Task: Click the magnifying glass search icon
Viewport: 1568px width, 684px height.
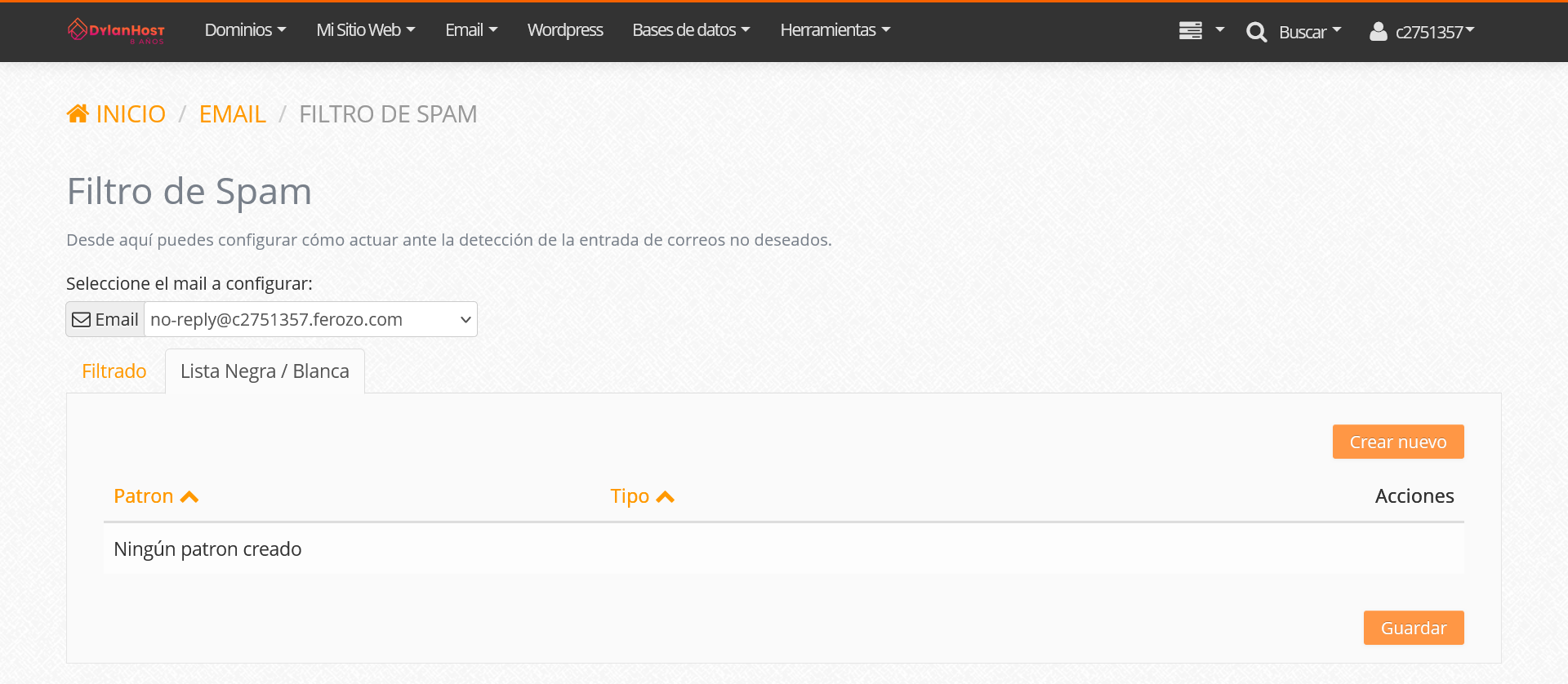Action: click(1257, 32)
